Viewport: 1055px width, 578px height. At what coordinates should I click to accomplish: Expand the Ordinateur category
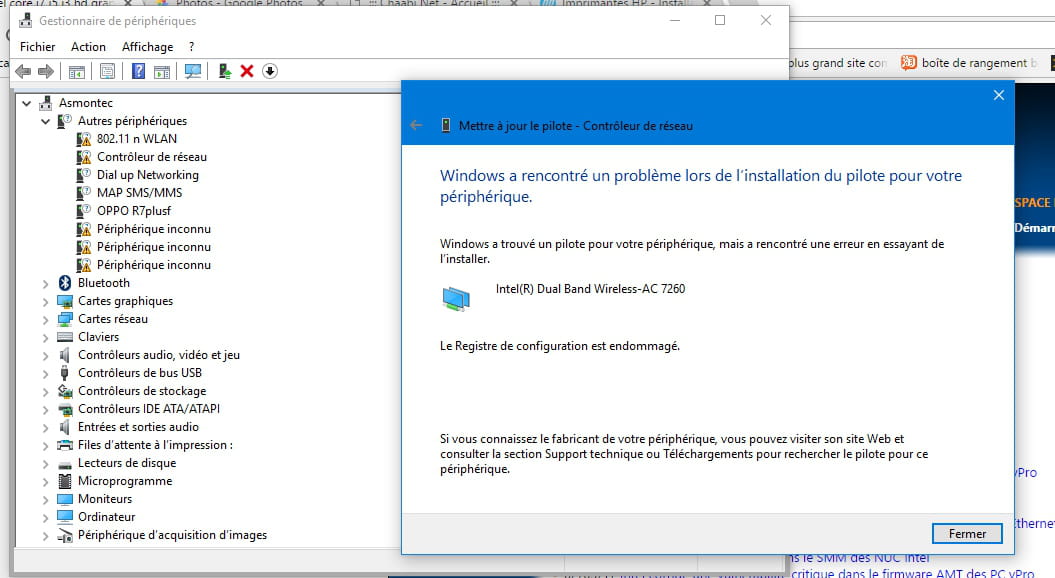tap(45, 518)
